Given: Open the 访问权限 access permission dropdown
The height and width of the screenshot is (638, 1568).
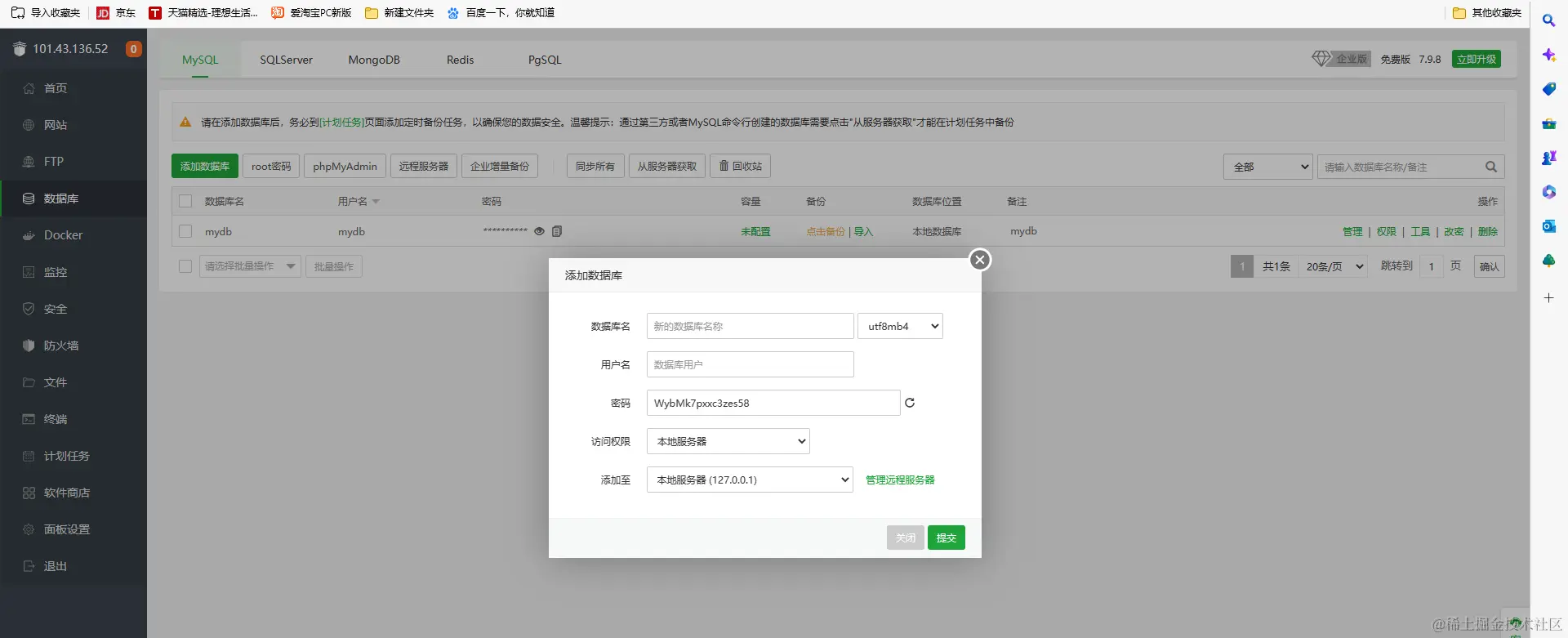Looking at the screenshot, I should pyautogui.click(x=728, y=441).
